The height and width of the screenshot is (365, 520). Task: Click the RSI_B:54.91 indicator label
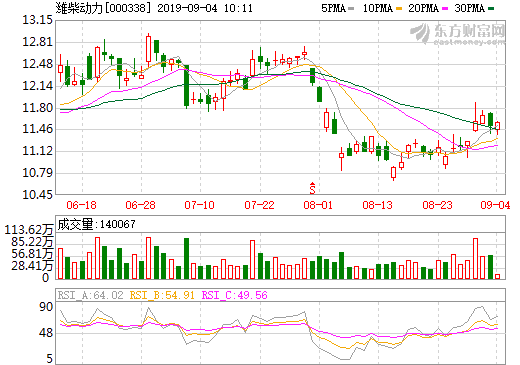162,295
